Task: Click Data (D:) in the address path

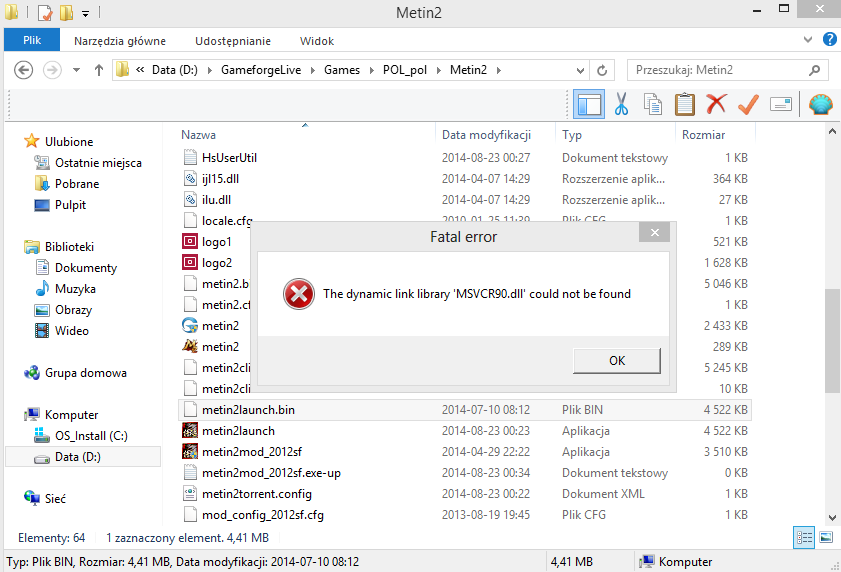Action: click(175, 70)
